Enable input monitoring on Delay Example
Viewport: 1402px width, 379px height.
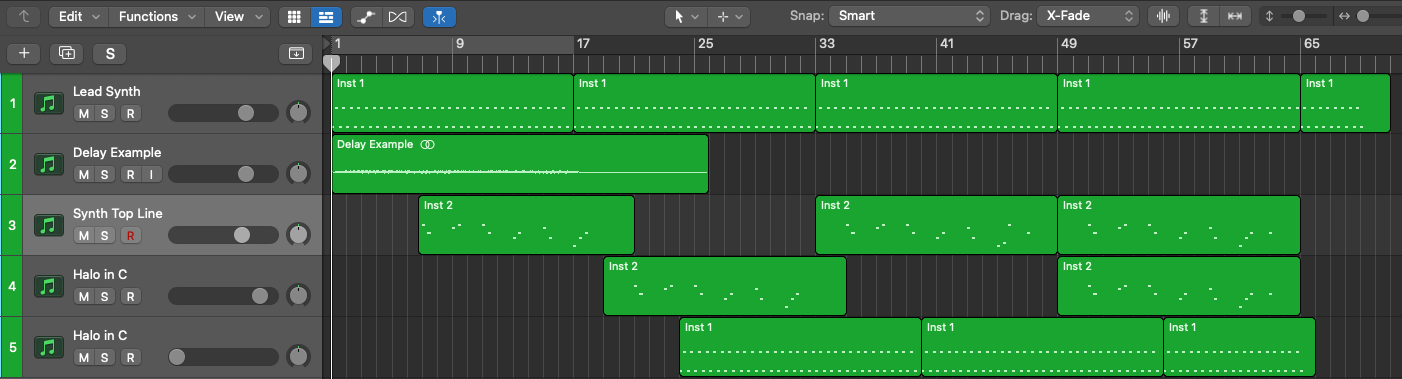151,175
